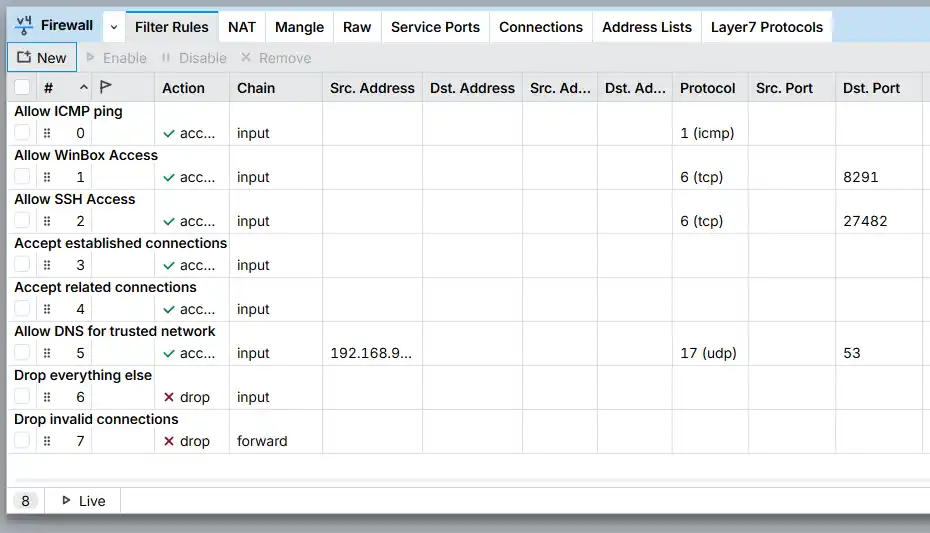930x533 pixels.
Task: Sort by the # column arrow
Action: [x=84, y=88]
